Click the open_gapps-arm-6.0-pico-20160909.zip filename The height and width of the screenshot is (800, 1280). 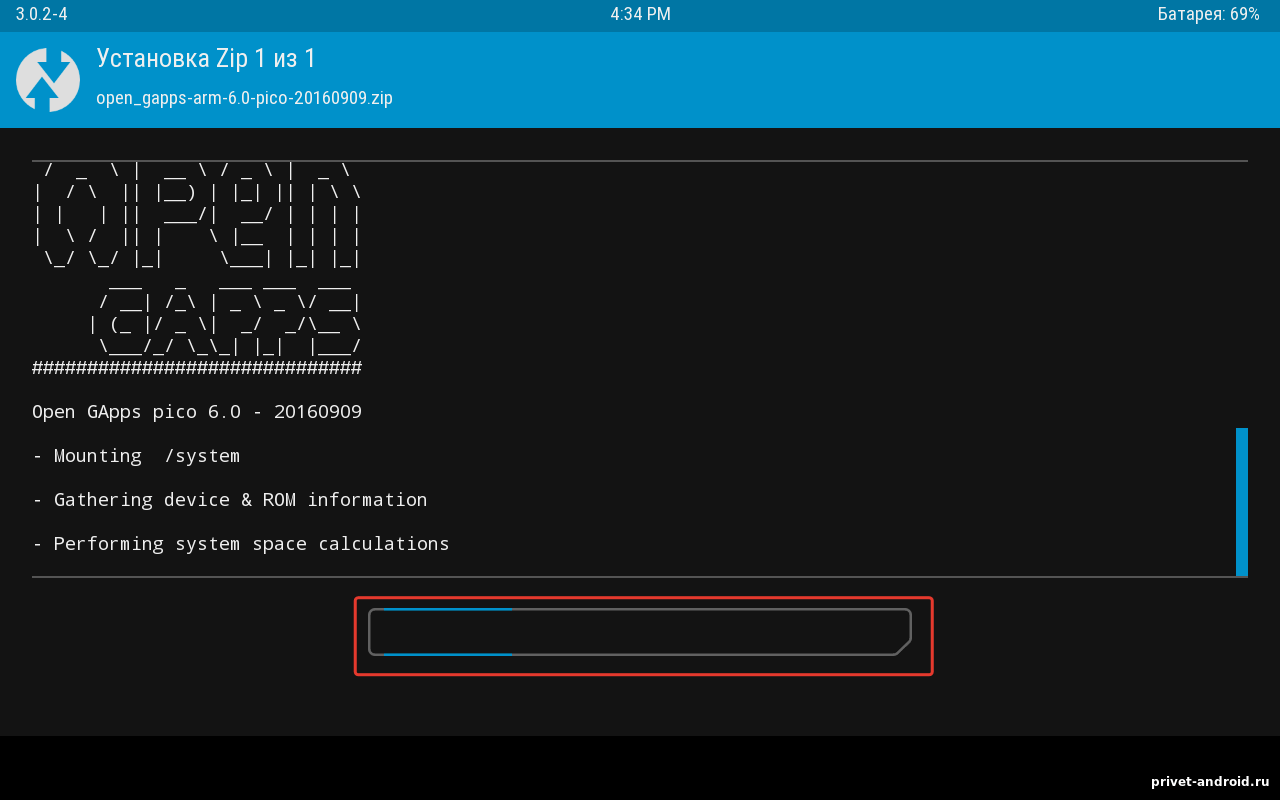[x=244, y=98]
